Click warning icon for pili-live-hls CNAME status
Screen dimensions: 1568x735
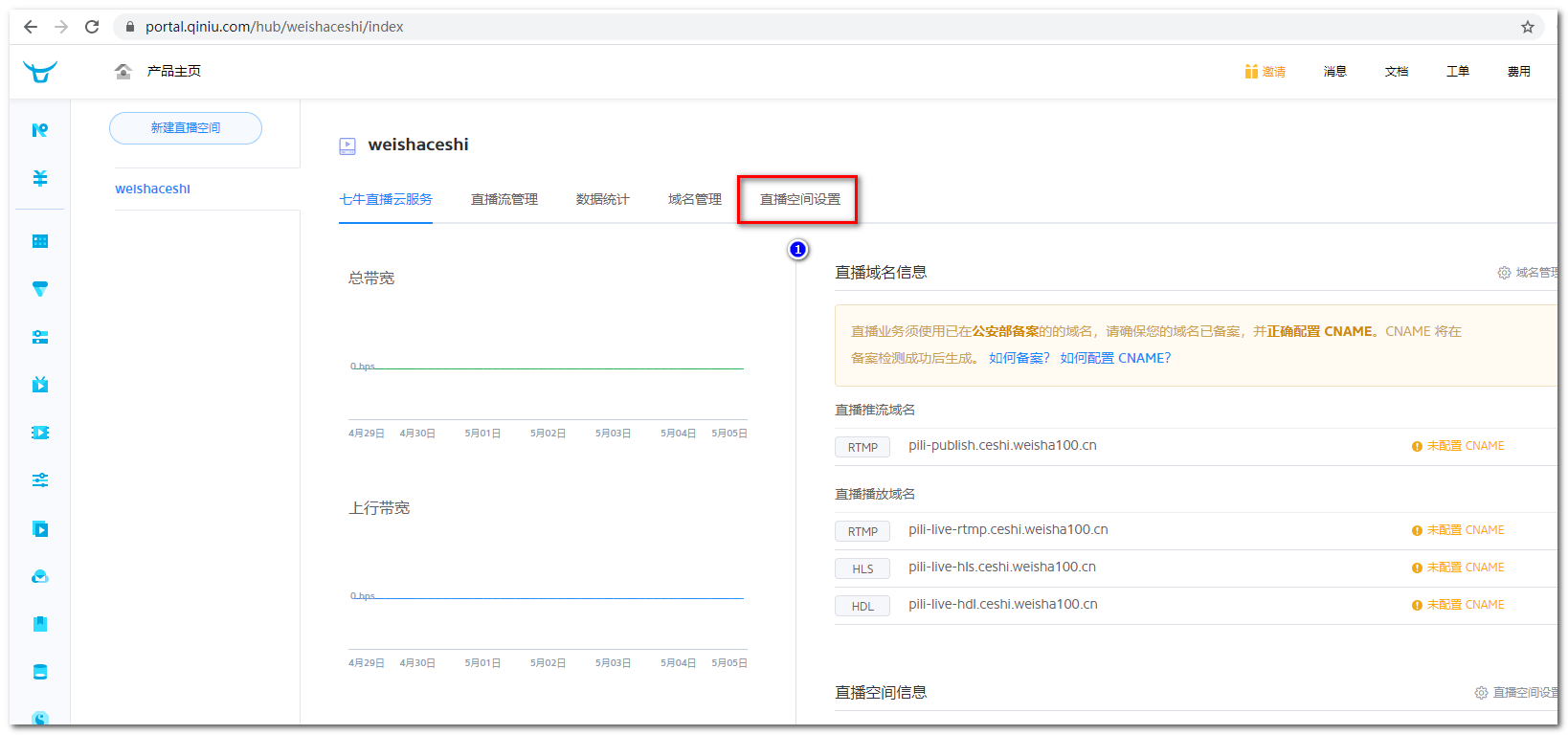tap(1417, 568)
